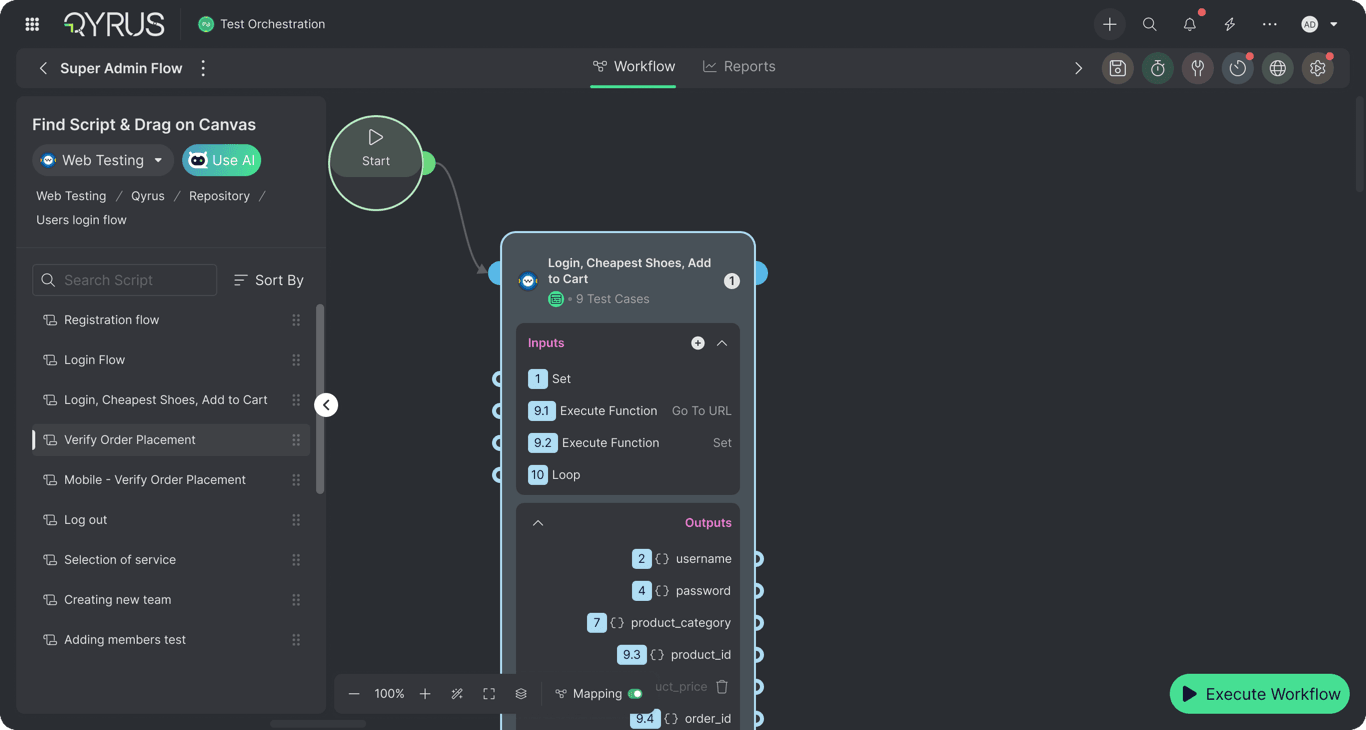Click the run history clock icon

[1238, 68]
